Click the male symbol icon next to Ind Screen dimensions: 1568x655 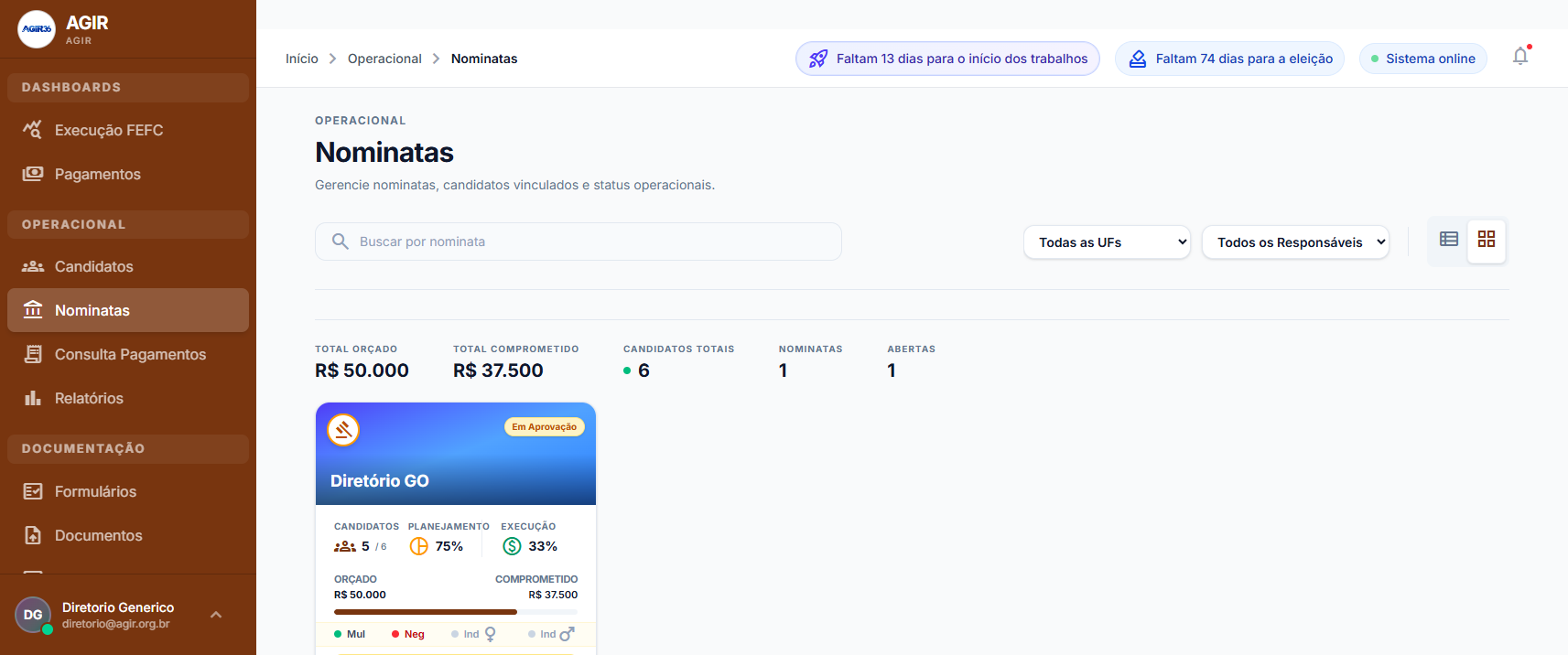pyautogui.click(x=567, y=634)
